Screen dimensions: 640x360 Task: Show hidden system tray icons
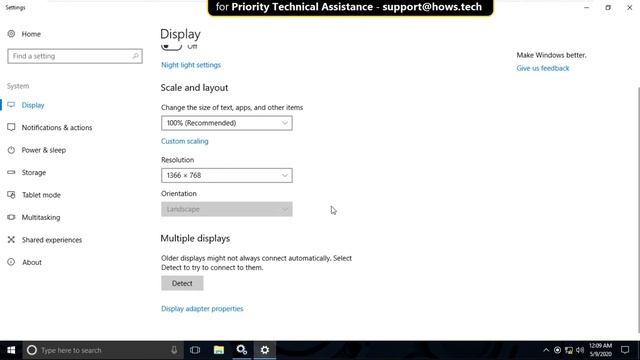(546, 350)
